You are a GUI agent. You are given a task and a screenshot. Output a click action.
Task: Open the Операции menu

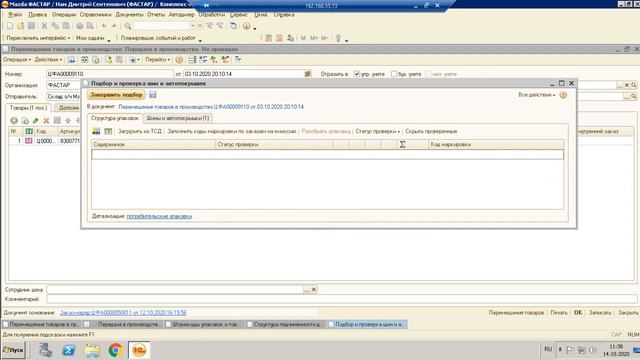coord(64,15)
